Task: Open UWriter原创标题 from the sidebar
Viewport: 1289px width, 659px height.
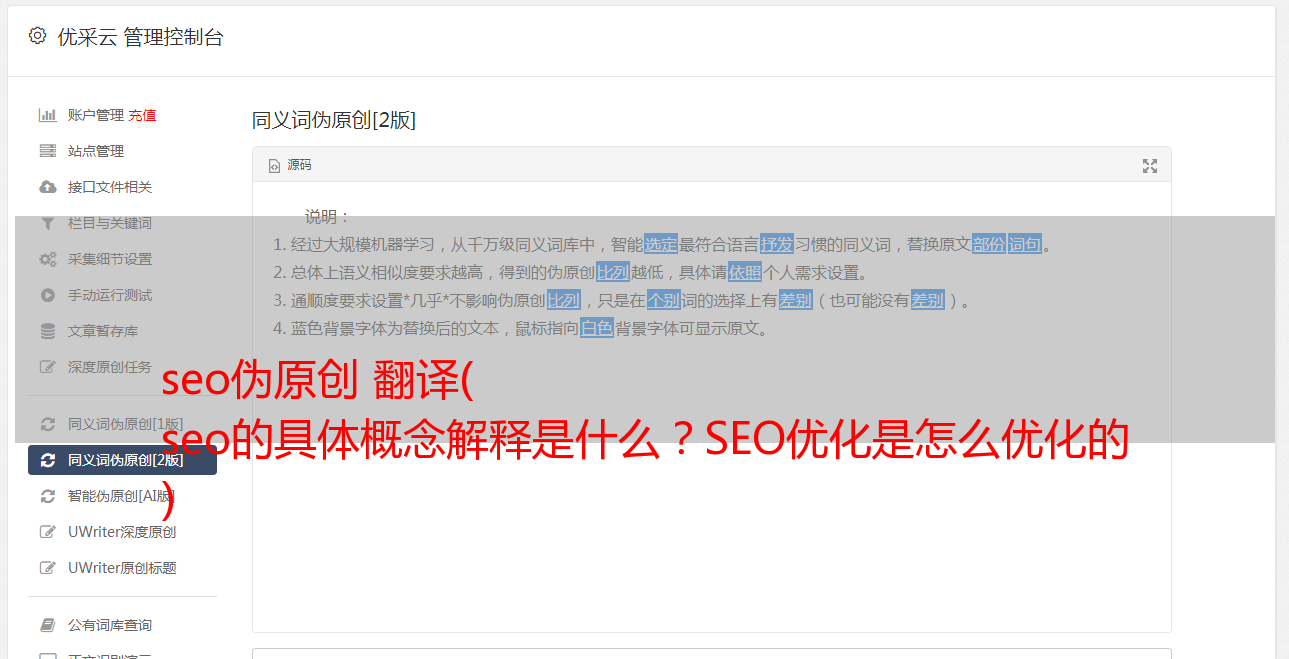Action: [122, 568]
